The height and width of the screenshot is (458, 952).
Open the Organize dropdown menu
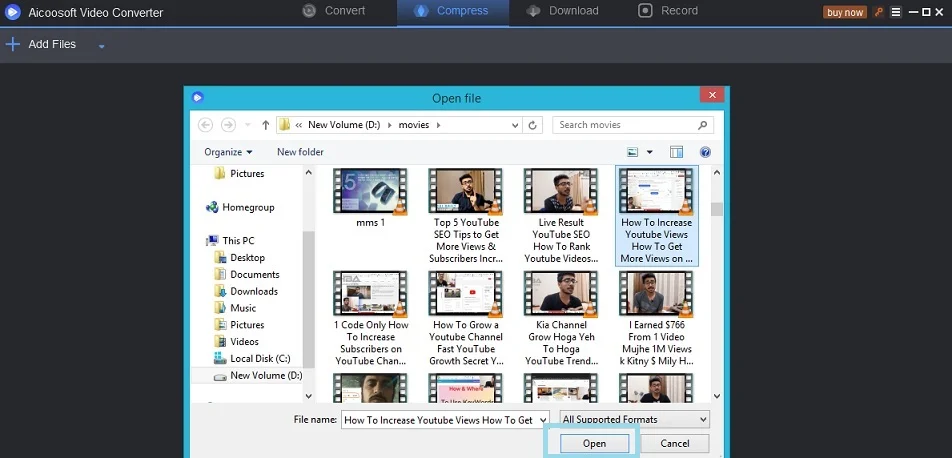coord(228,152)
